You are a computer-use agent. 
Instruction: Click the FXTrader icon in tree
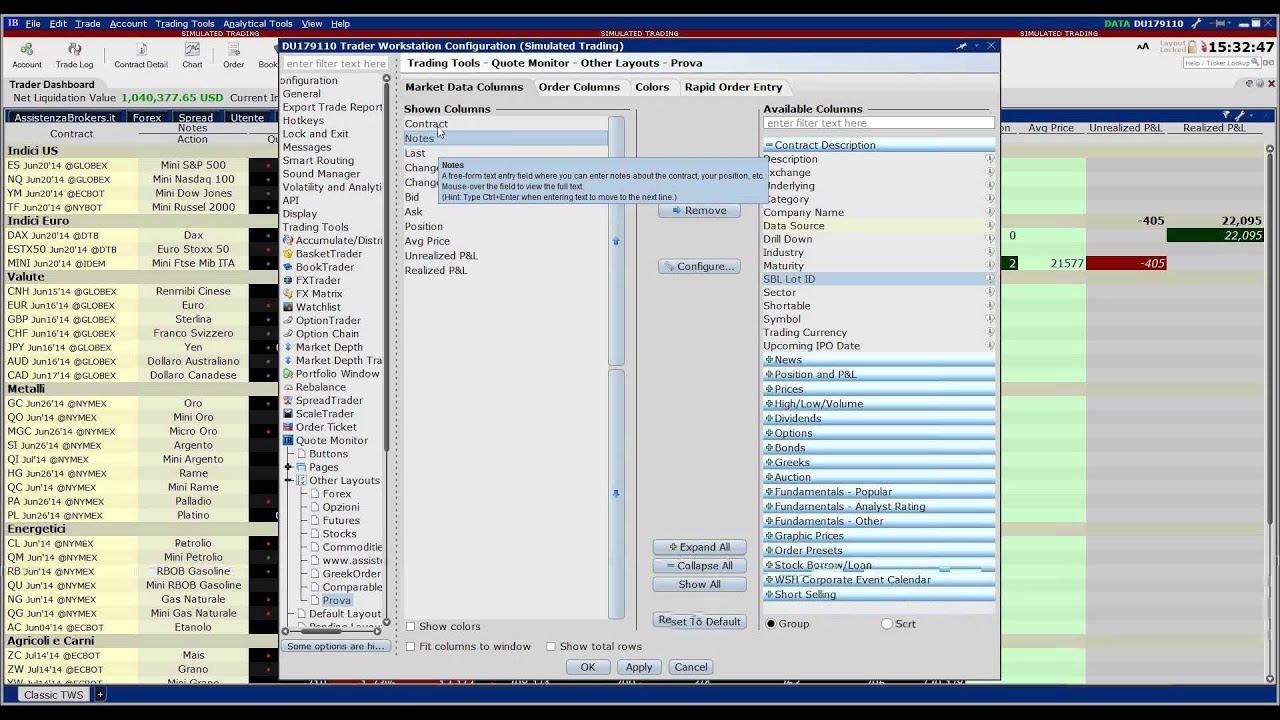288,280
